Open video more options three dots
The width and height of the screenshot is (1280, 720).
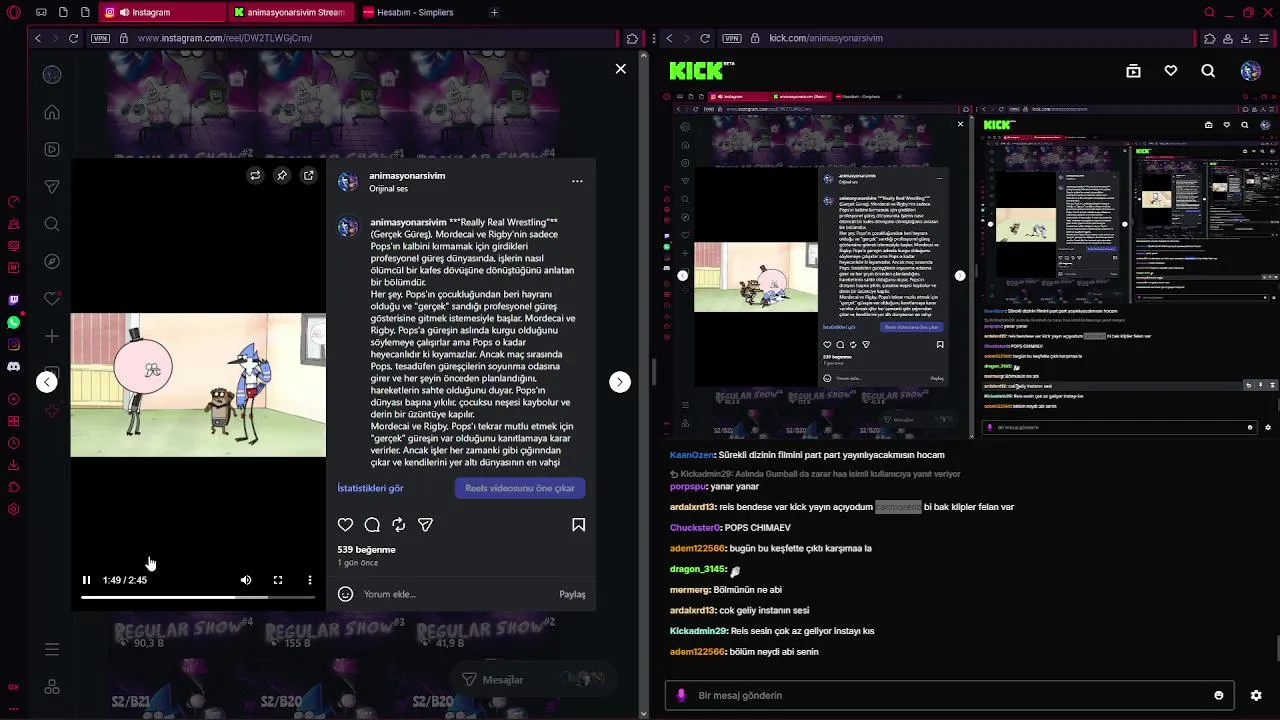coord(310,580)
